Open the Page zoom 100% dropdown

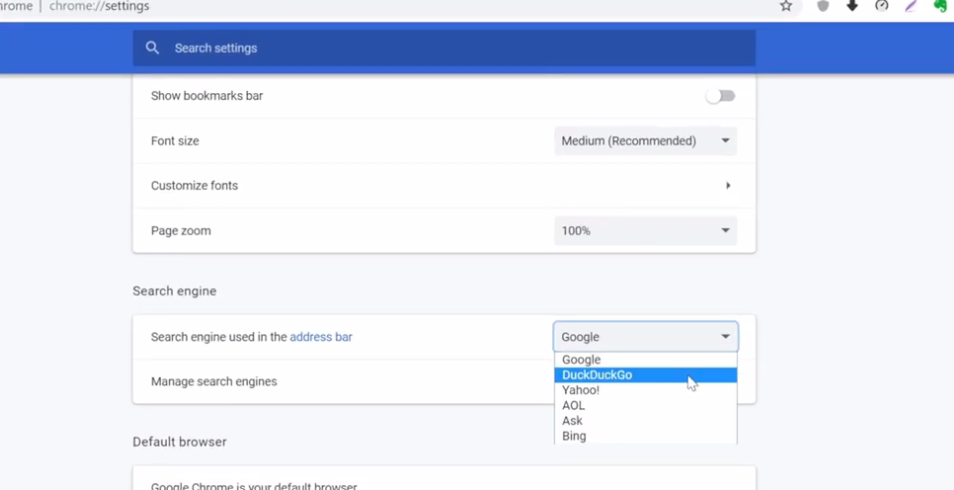[645, 231]
